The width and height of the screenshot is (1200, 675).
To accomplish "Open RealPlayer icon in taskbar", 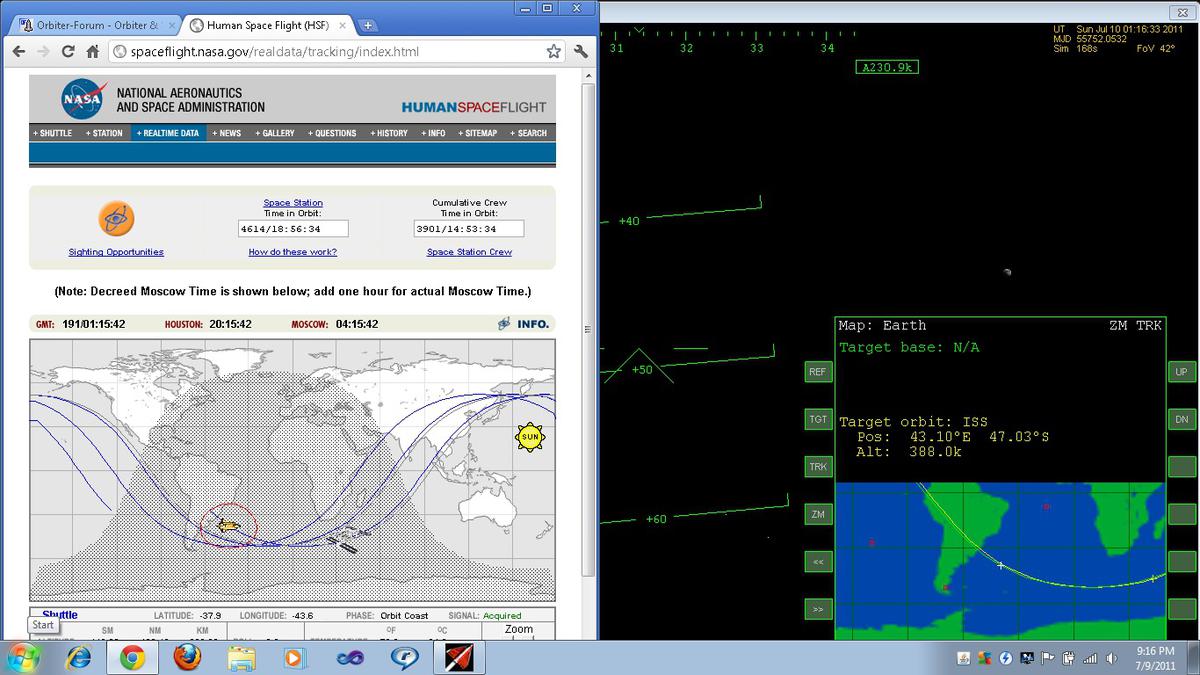I will [x=405, y=657].
